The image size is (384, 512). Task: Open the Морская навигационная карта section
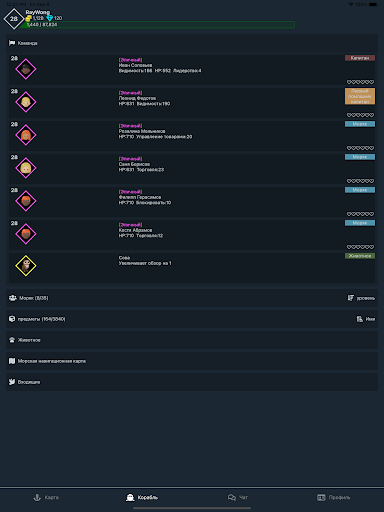[x=192, y=361]
